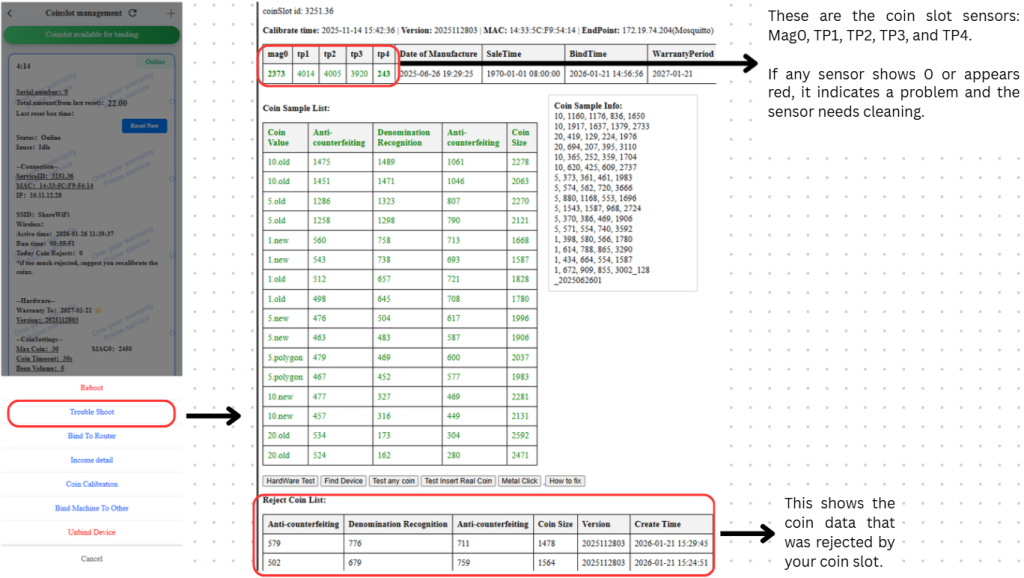Click the HardWare Test button
Viewport: 1024px width, 578px height.
pyautogui.click(x=289, y=481)
